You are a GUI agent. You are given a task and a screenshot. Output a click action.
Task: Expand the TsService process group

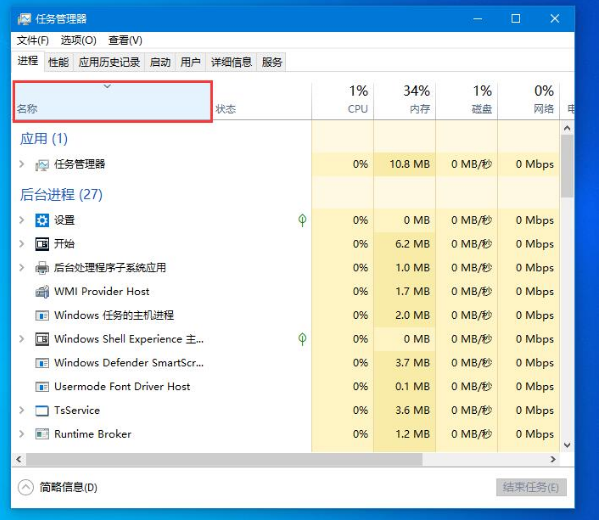point(22,411)
